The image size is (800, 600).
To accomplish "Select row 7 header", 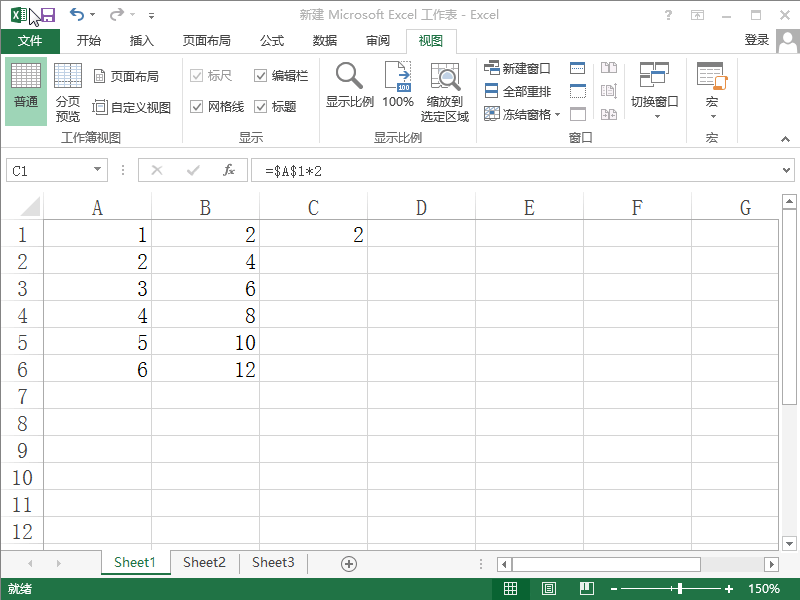I will tap(22, 396).
